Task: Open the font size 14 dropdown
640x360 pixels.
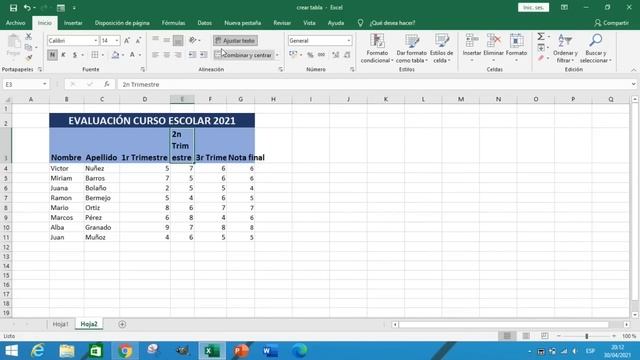Action: (117, 40)
